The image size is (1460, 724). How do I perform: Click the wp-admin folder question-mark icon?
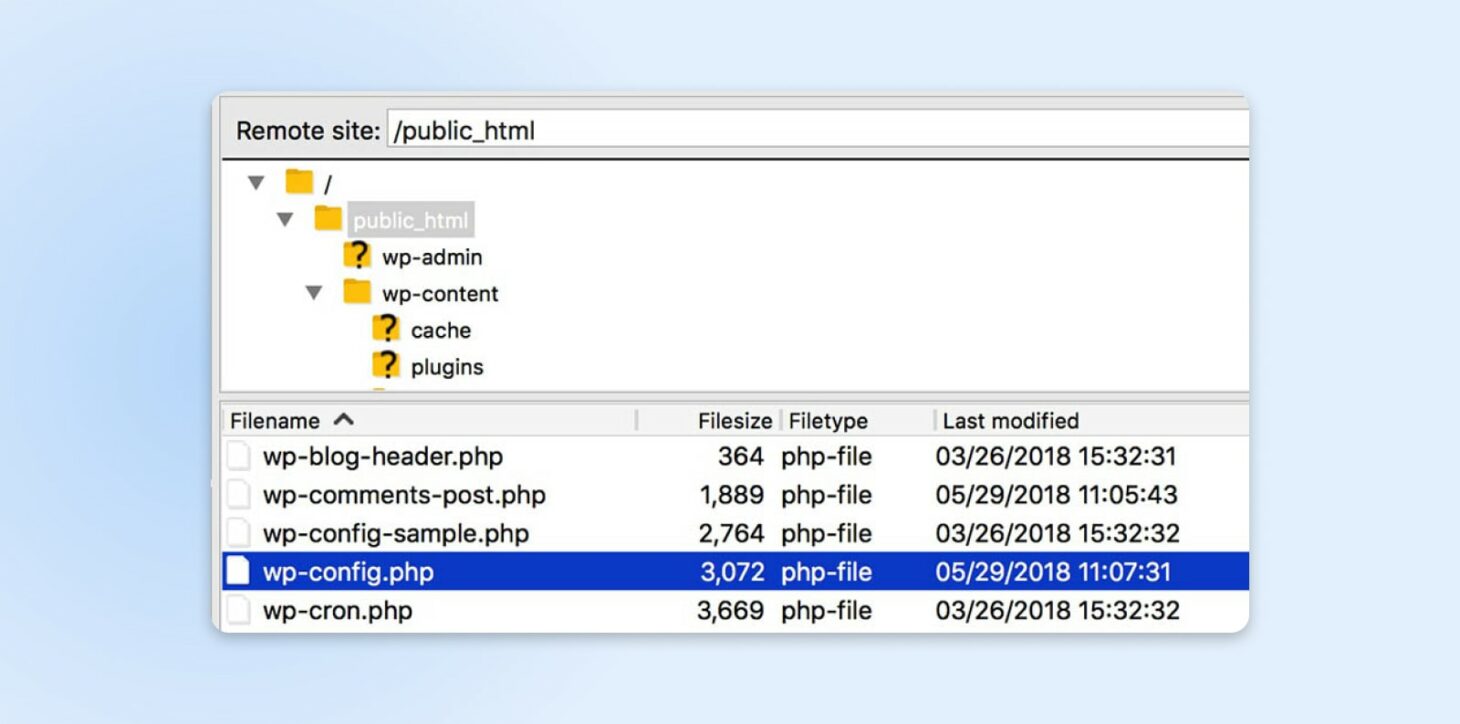point(360,256)
